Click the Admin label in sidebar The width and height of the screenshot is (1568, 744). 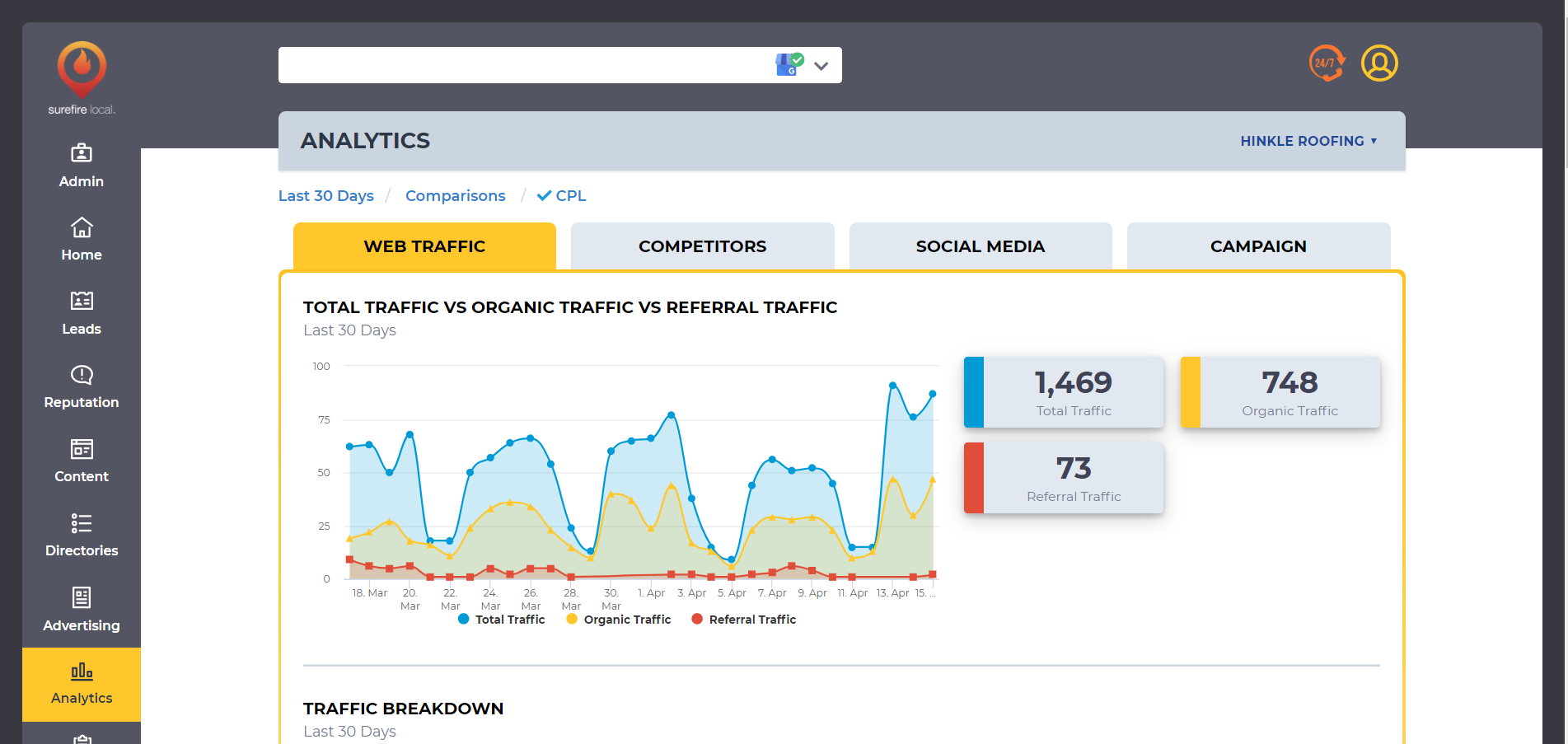tap(82, 181)
